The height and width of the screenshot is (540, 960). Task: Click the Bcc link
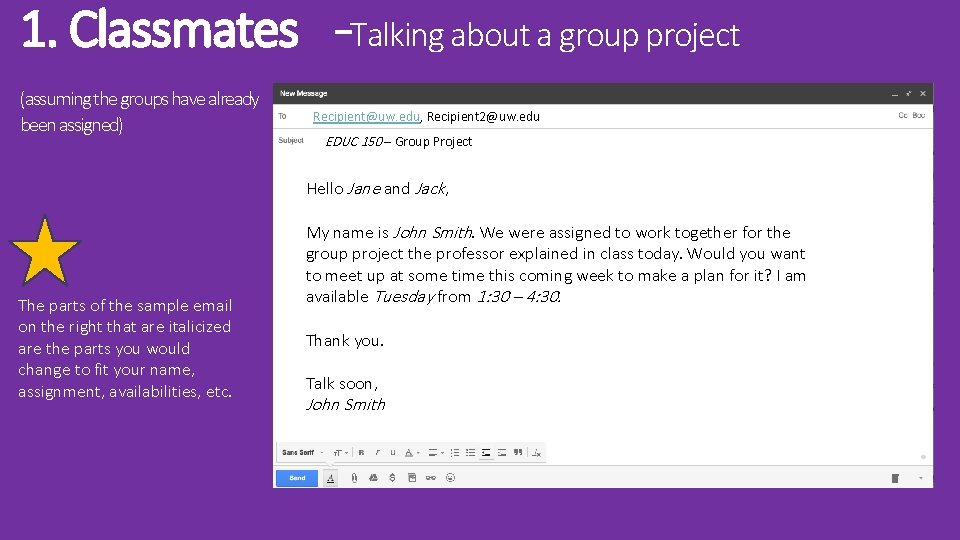click(918, 115)
